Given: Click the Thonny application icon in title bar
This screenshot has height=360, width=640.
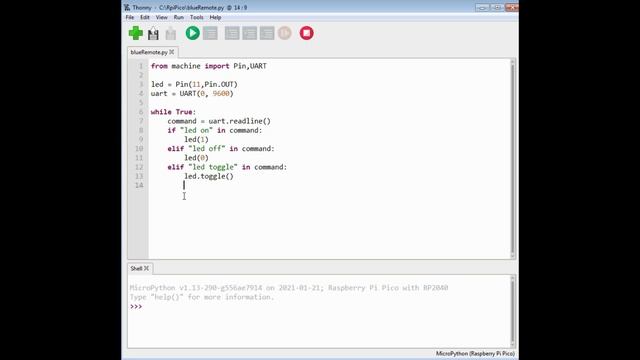Looking at the screenshot, I should coord(127,7).
